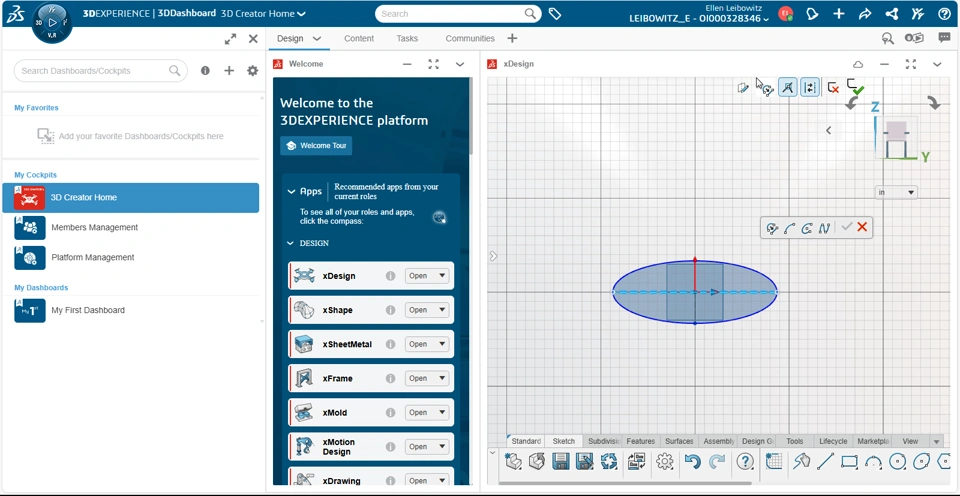Cancel sketch with red X corner icon
The width and height of the screenshot is (960, 496).
833,88
